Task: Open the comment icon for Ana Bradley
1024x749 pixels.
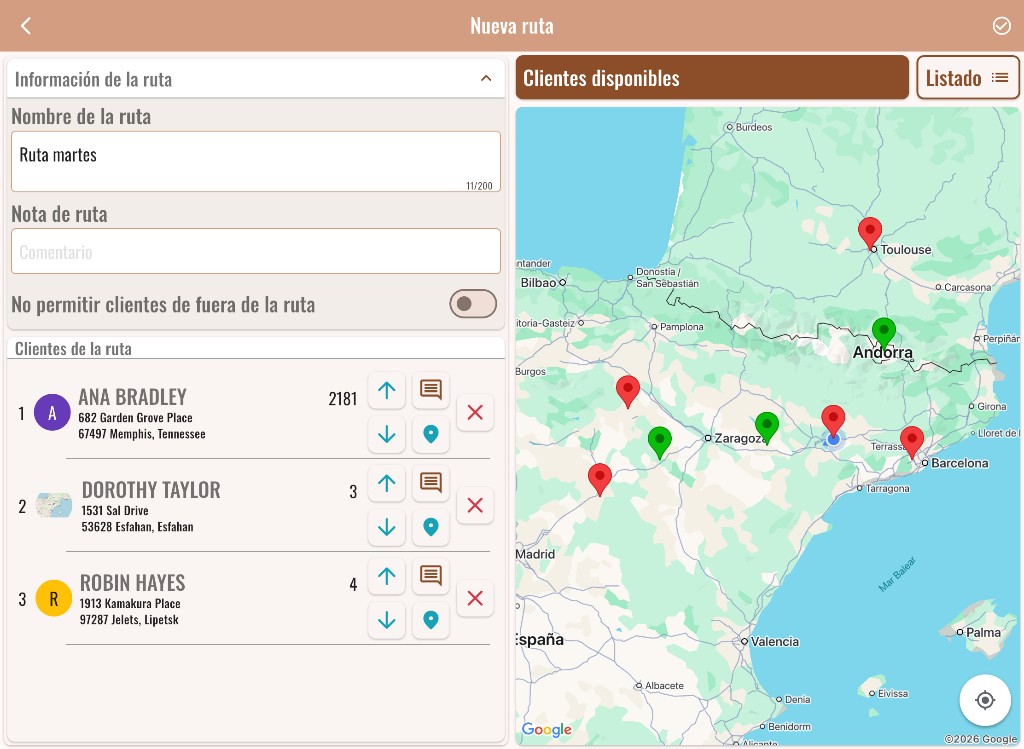Action: 431,390
